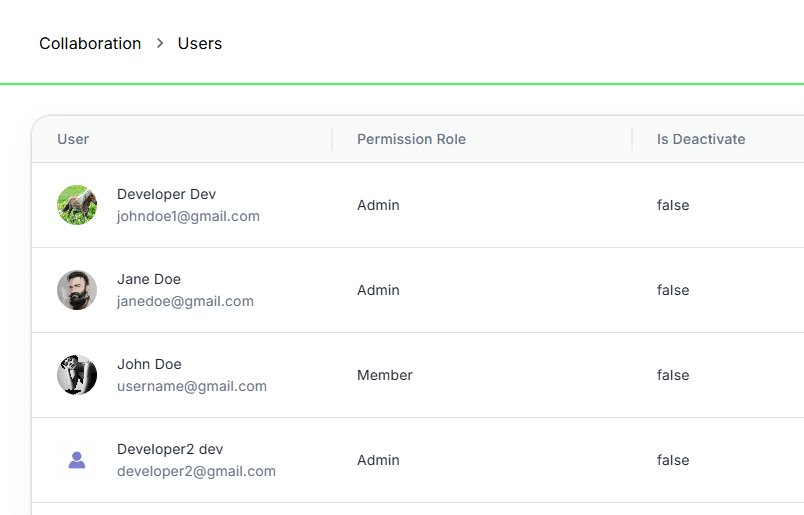This screenshot has width=804, height=515.
Task: Click the Collaboration breadcrumb link
Action: (90, 44)
